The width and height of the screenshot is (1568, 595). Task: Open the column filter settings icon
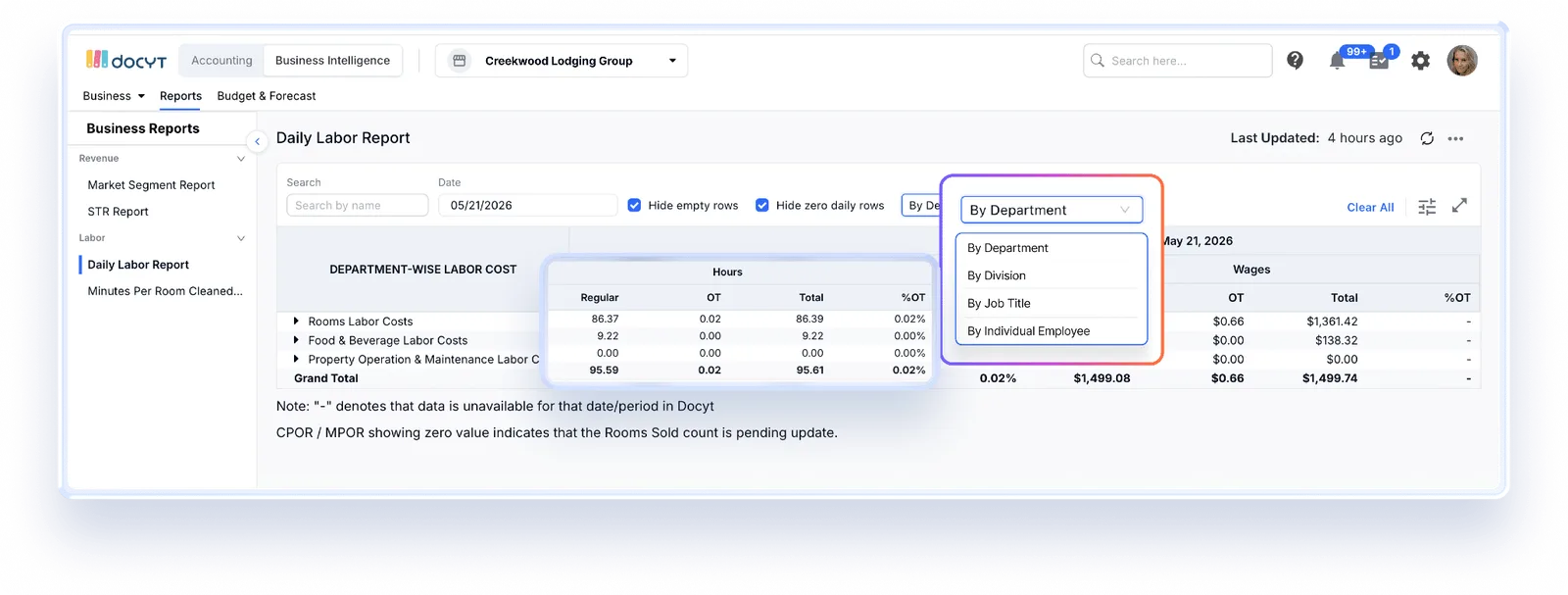(x=1427, y=206)
